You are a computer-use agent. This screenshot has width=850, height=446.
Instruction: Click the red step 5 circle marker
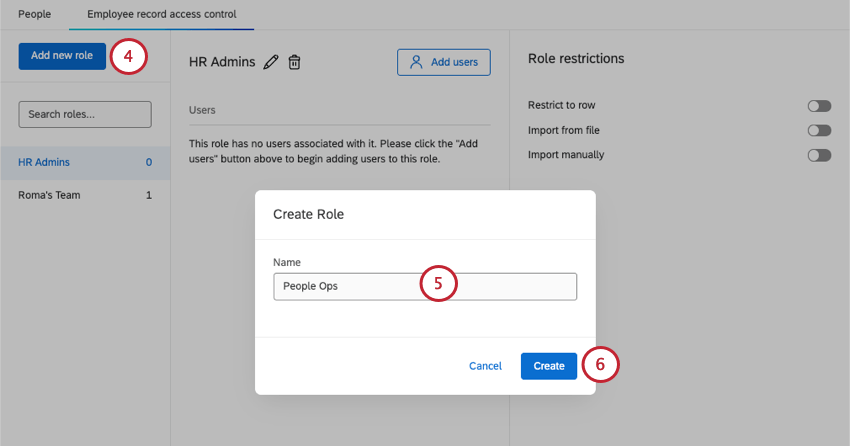(438, 285)
